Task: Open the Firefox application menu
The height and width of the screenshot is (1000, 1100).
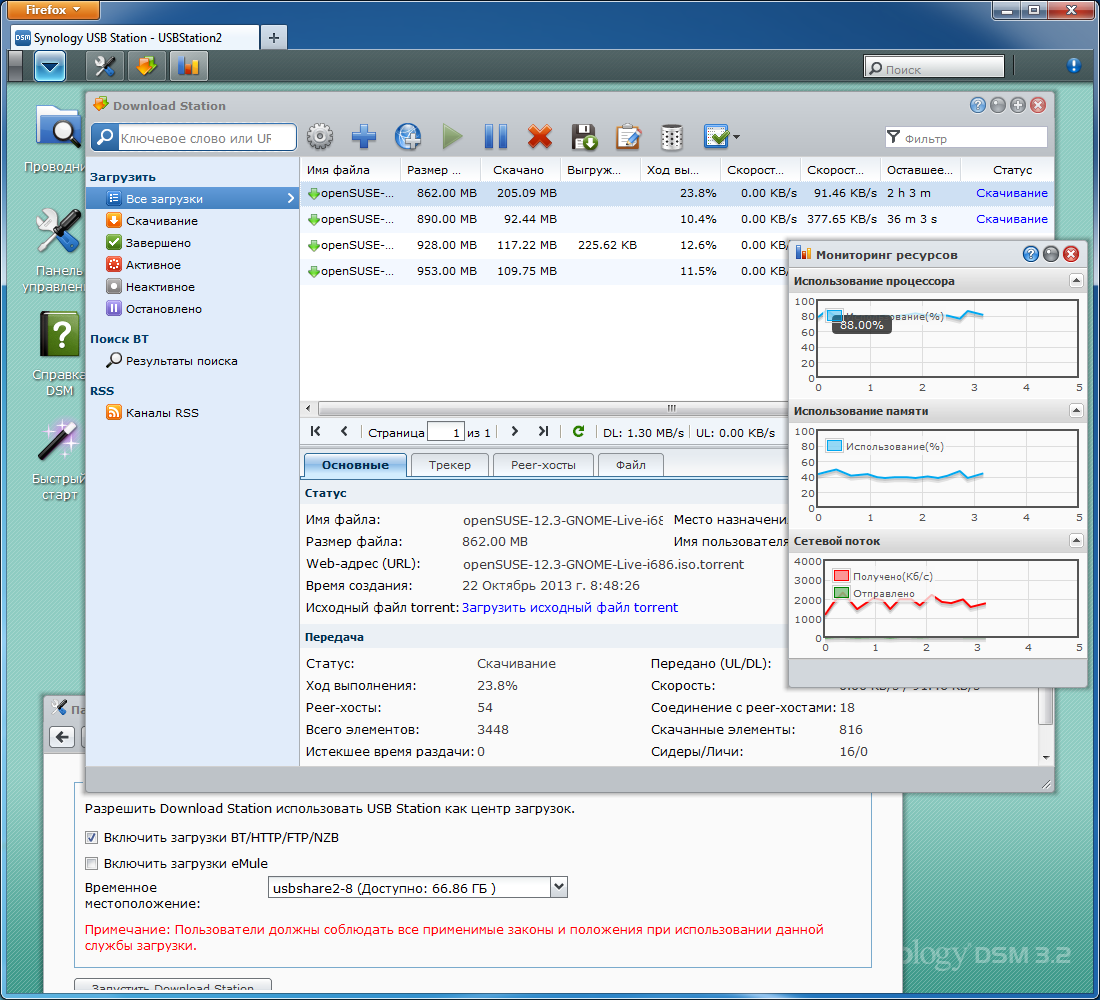Action: pyautogui.click(x=53, y=10)
